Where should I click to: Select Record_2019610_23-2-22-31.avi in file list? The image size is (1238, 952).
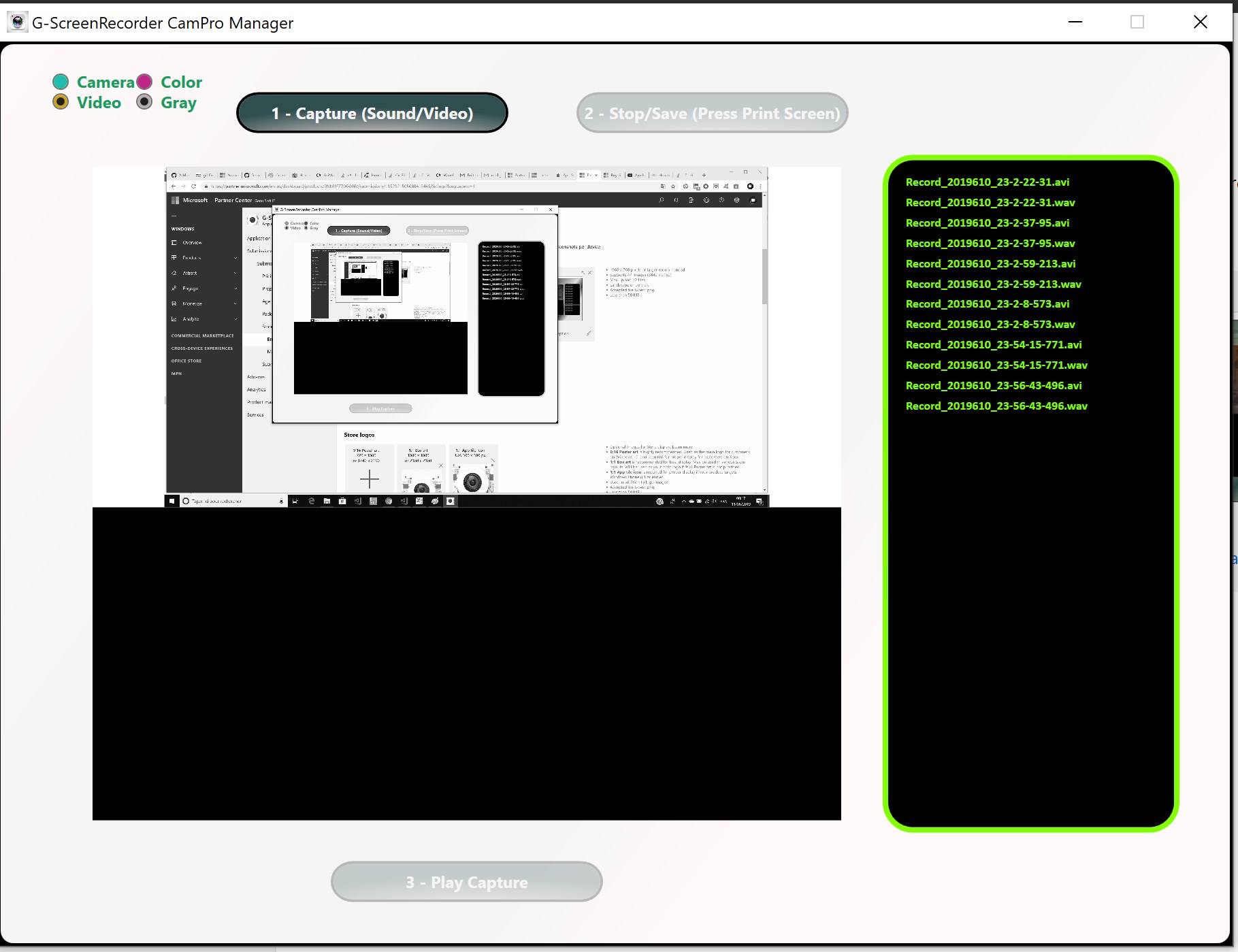pyautogui.click(x=987, y=182)
